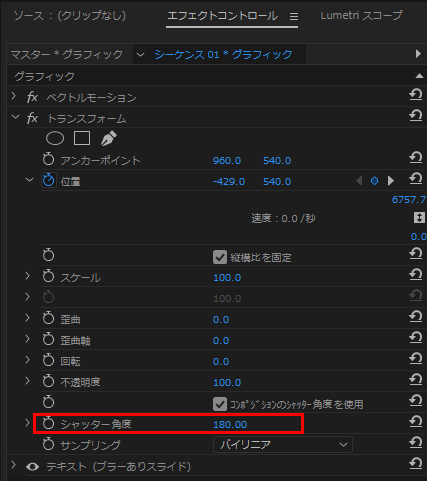This screenshot has height=481, width=427.
Task: Select the ellipse mask tool
Action: 55,138
